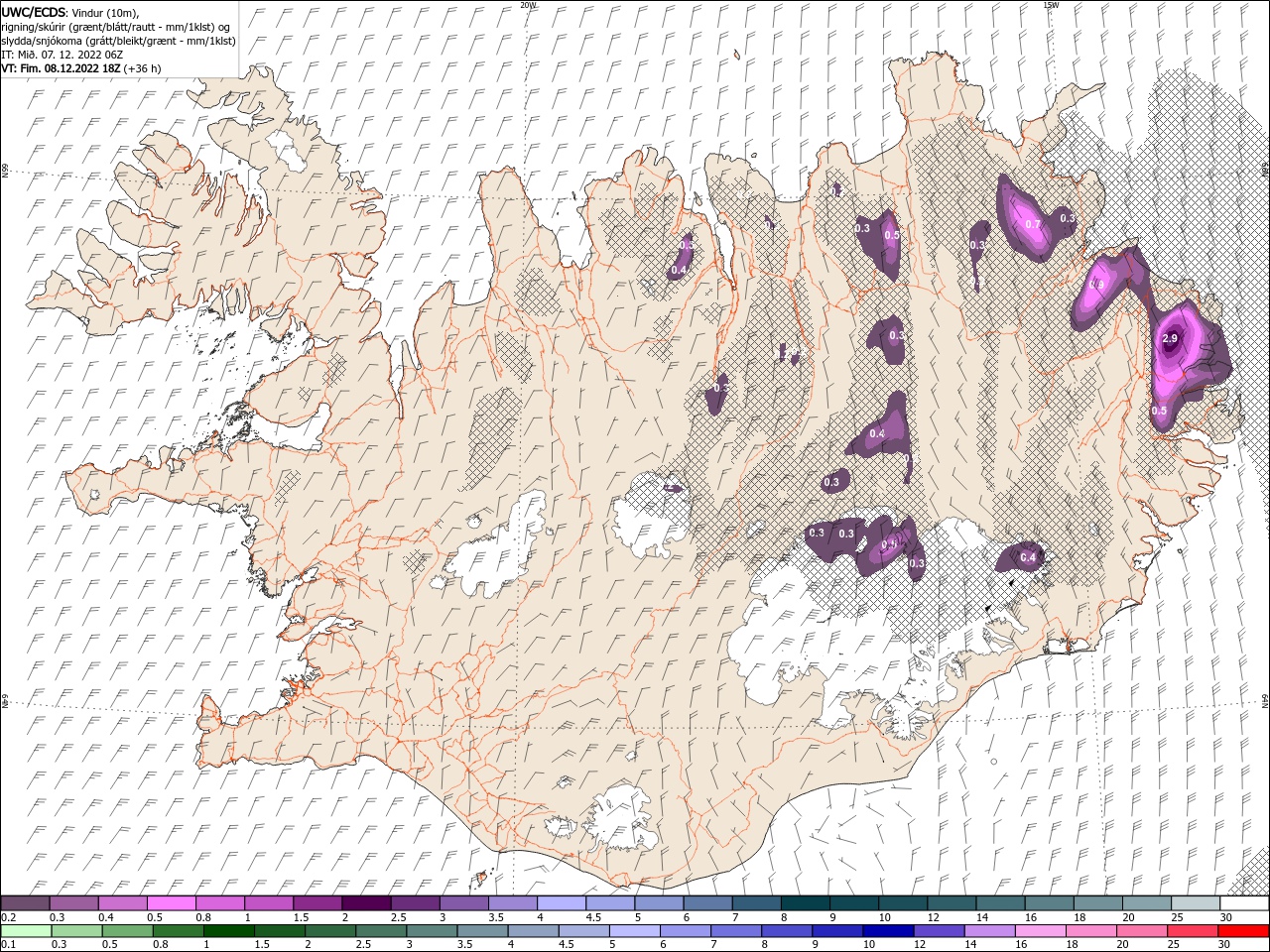Screen dimensions: 1270x952
Task: Pick the 8–9 dark teal swatch in the upper legend
Action: pyautogui.click(x=805, y=903)
